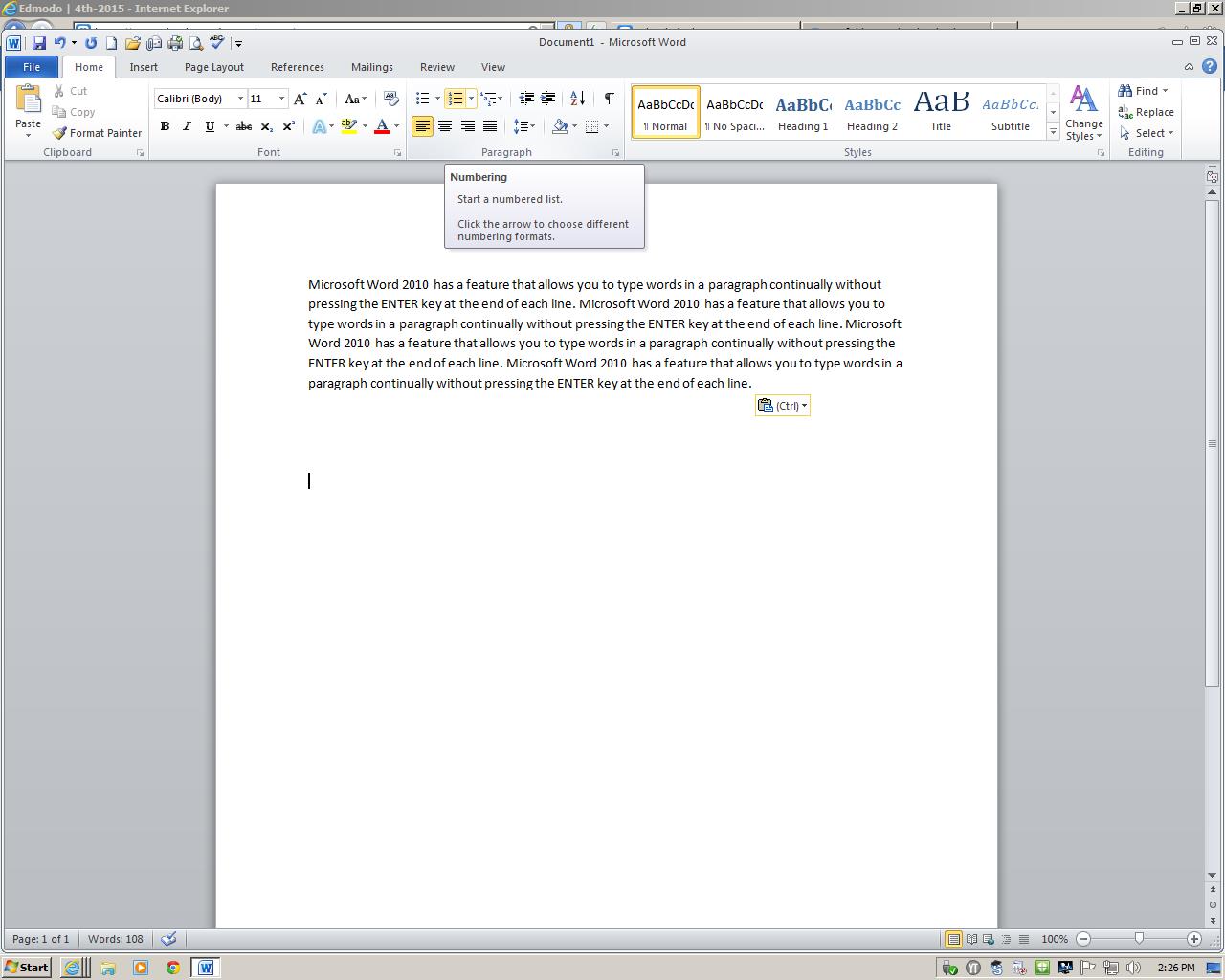The height and width of the screenshot is (980, 1225).
Task: Switch to the Page Layout tab
Action: pos(213,67)
